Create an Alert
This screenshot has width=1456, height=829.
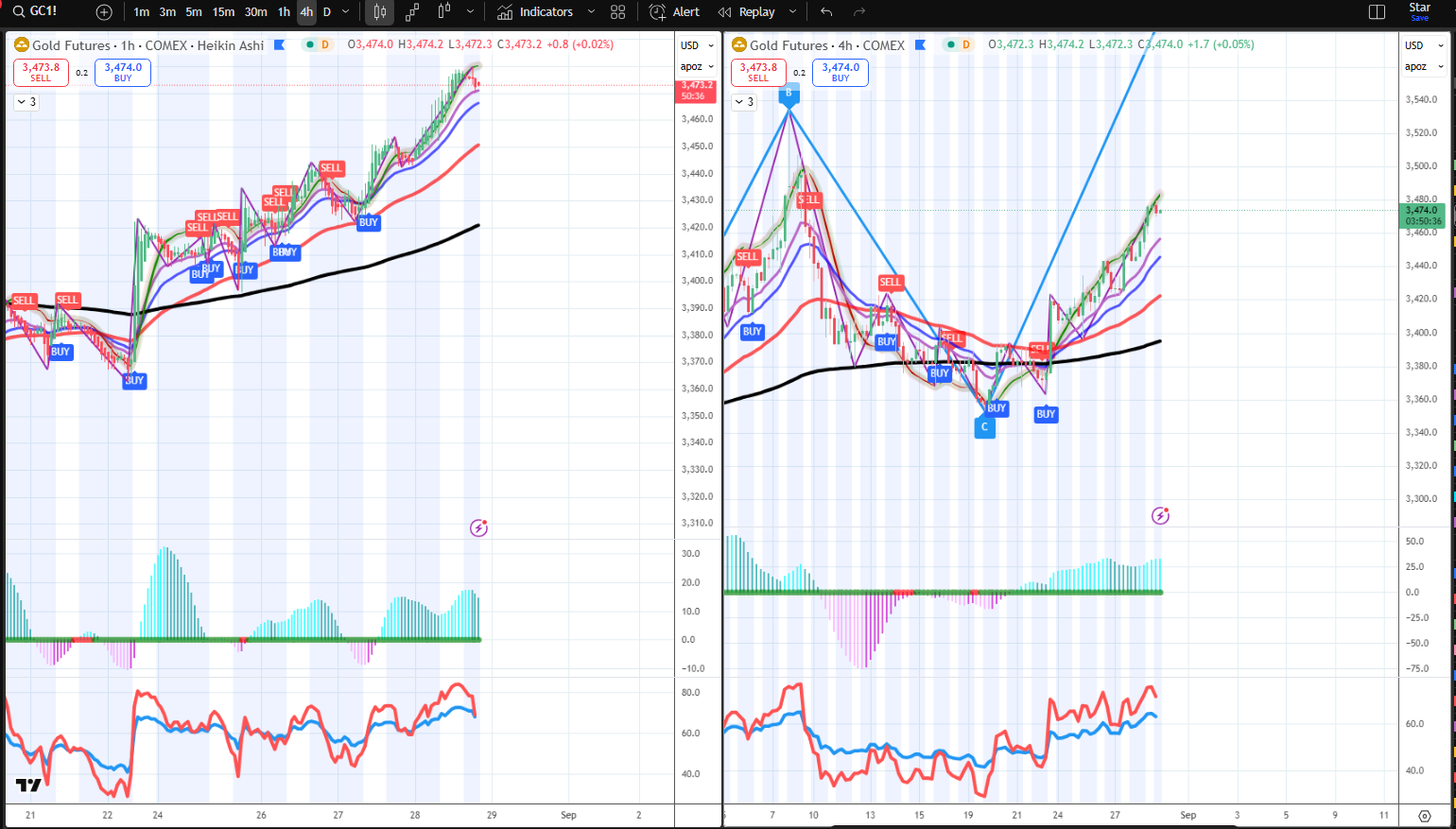click(x=674, y=12)
